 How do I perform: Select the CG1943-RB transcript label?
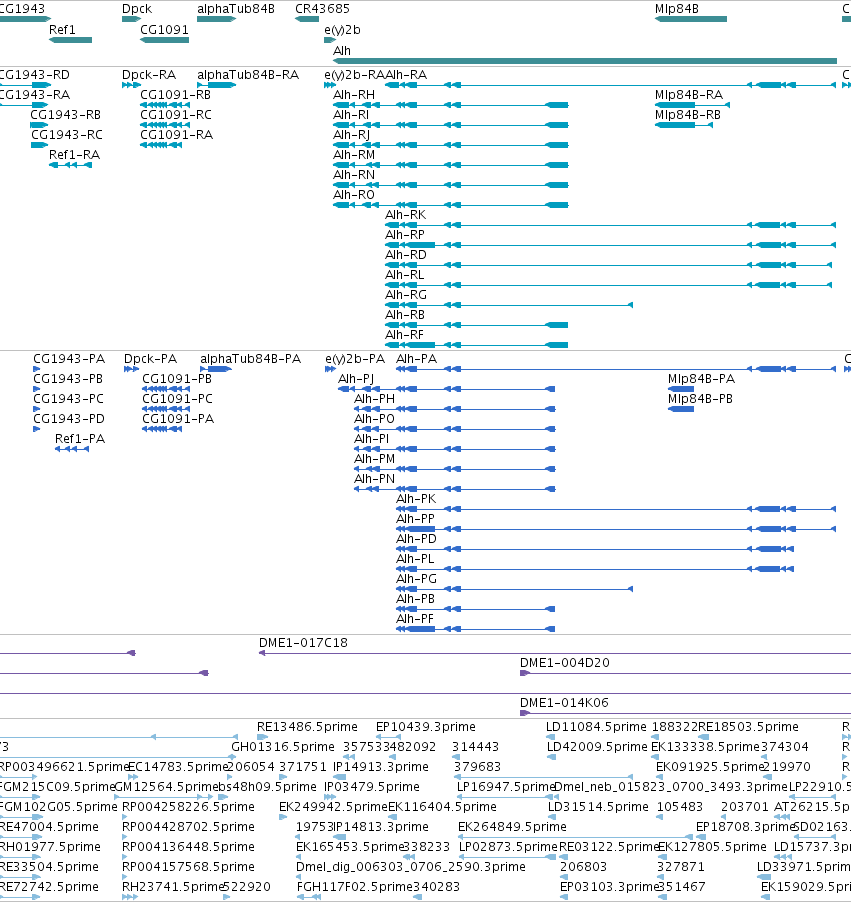coord(66,114)
